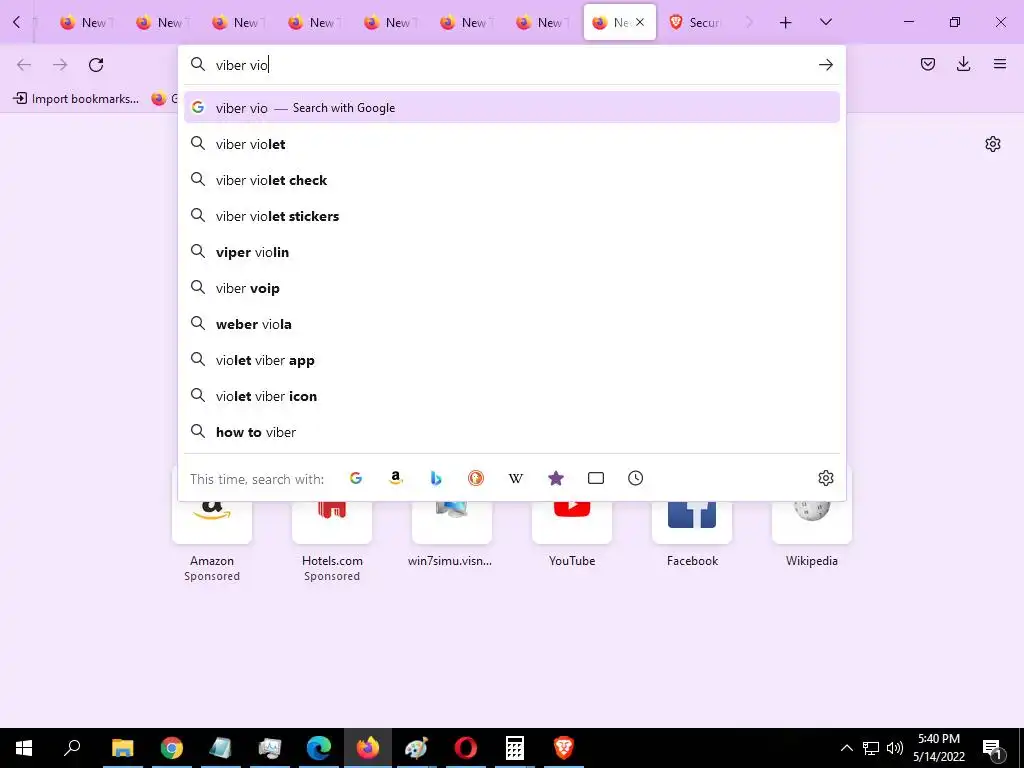Screen dimensions: 1024x768
Task: Open the win7simu.visn... shortcut tile
Action: [x=450, y=524]
